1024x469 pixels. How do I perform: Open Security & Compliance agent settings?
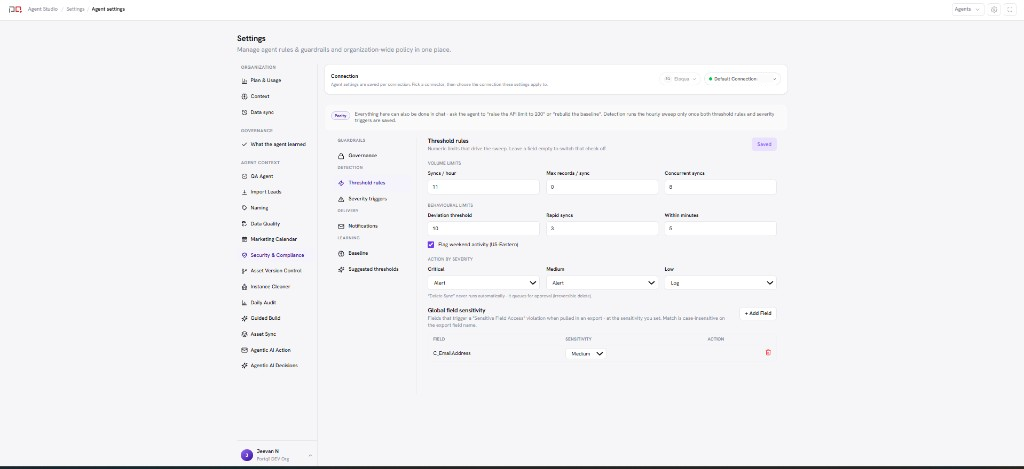point(277,255)
